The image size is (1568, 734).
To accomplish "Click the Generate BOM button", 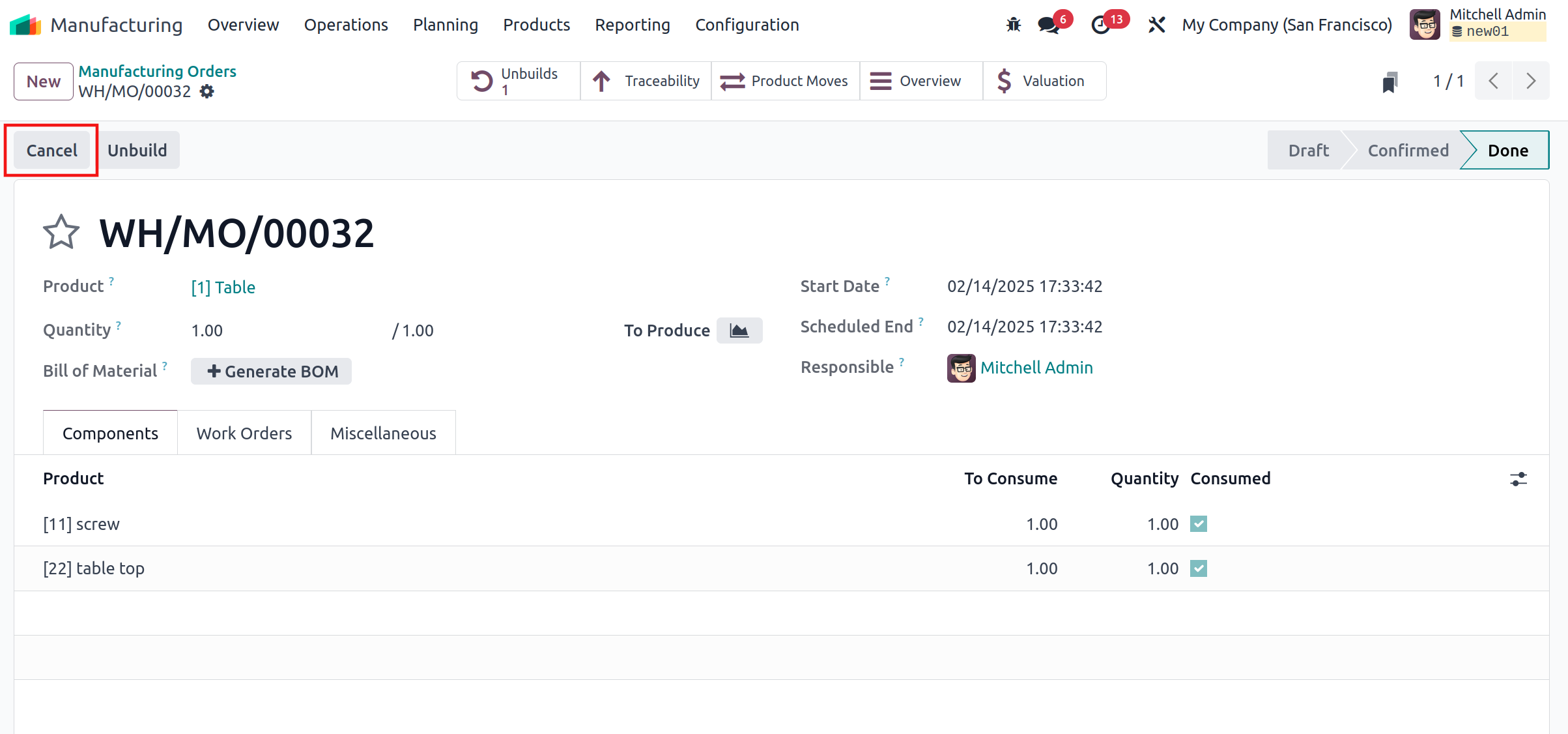I will (272, 372).
